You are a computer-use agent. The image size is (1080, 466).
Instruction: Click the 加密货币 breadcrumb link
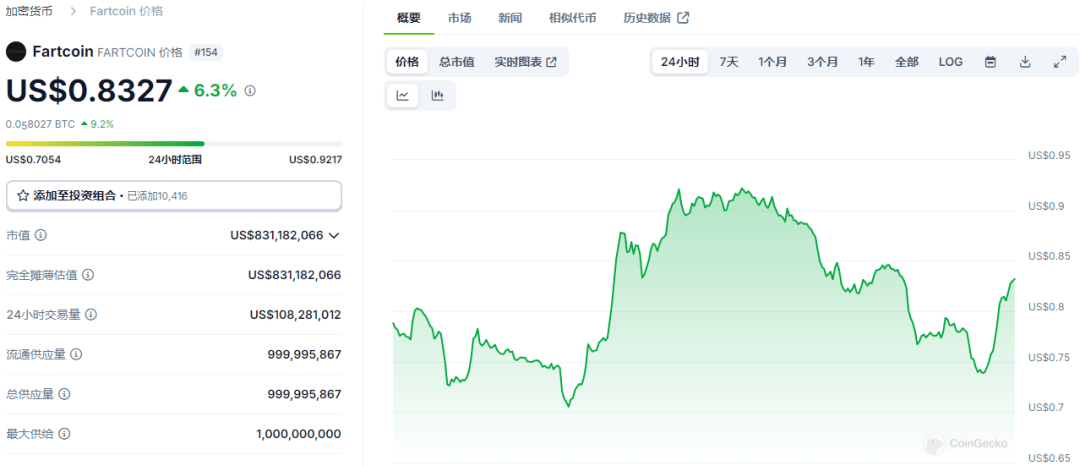[x=30, y=11]
